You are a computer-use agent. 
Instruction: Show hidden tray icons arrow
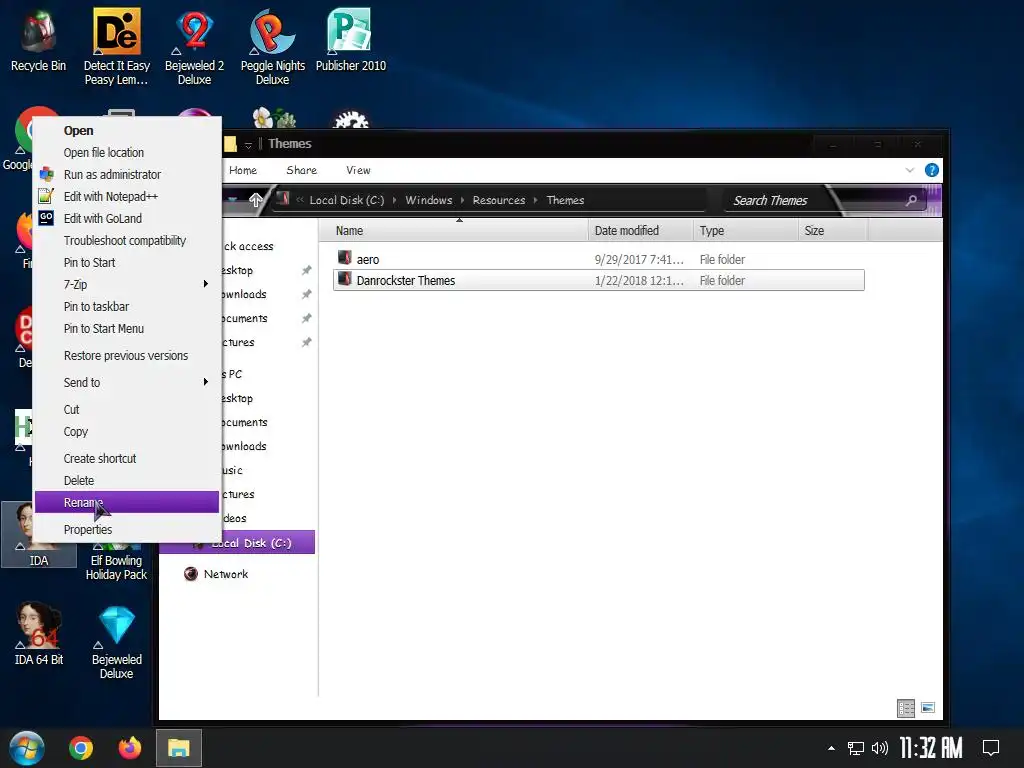[831, 748]
